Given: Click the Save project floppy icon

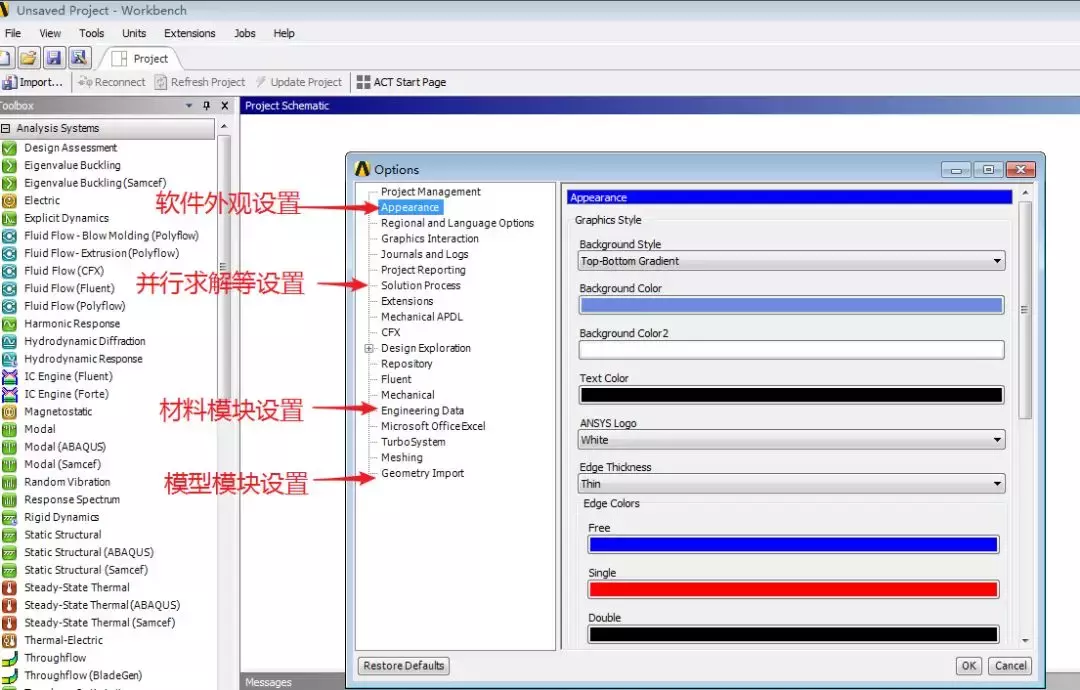Looking at the screenshot, I should 54,58.
